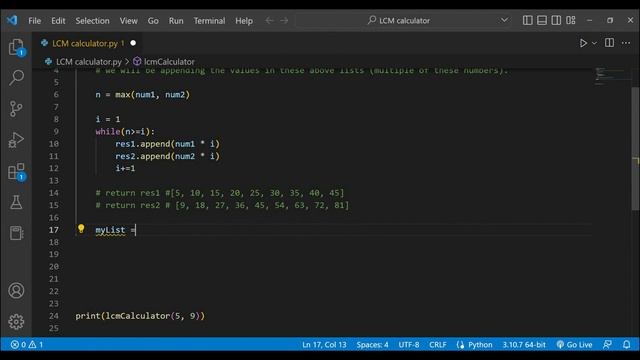Image resolution: width=640 pixels, height=360 pixels.
Task: Change encoding via UTF-8 status item
Action: coord(409,344)
